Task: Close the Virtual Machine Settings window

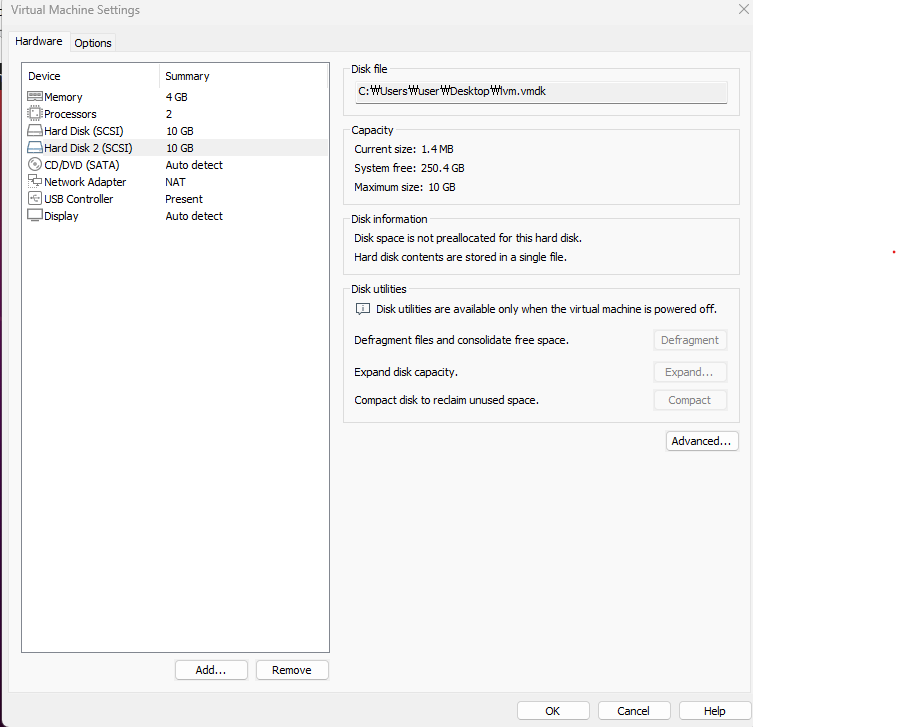Action: pos(744,9)
